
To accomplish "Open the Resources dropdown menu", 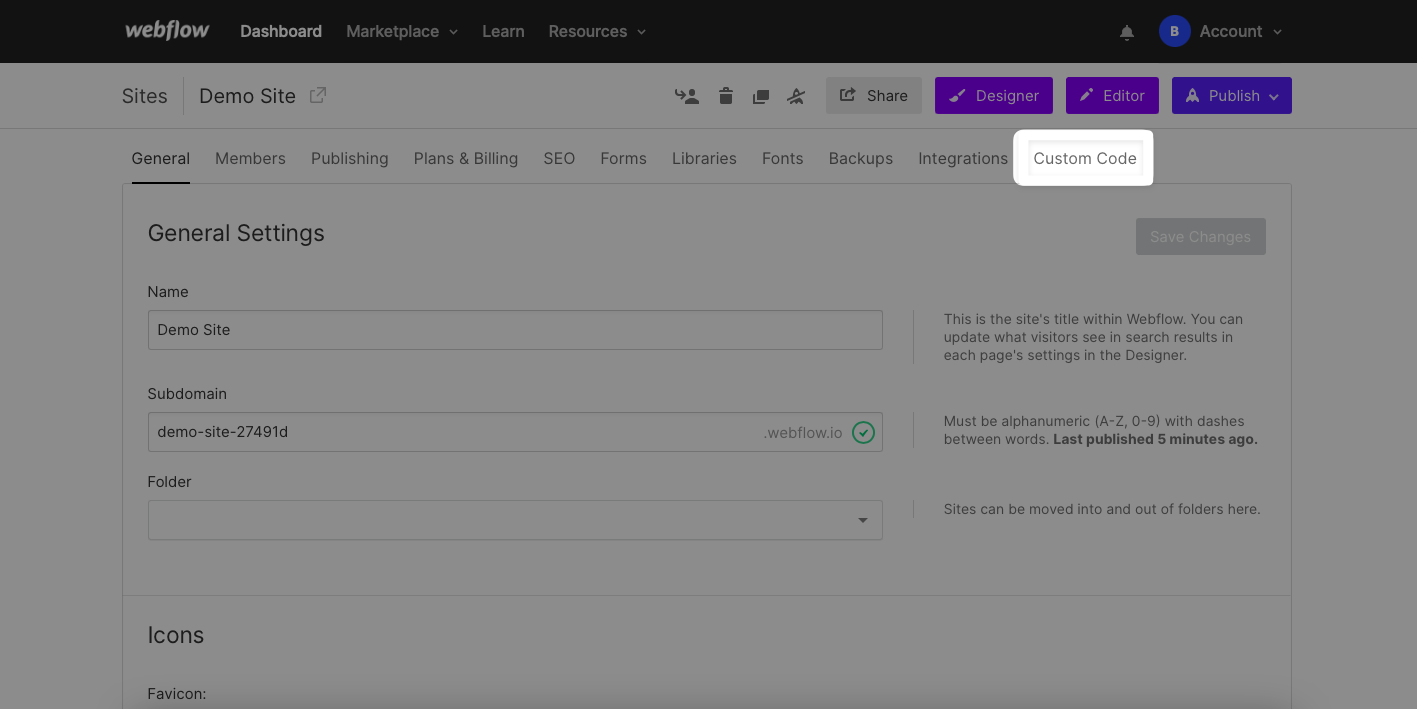I will pos(597,31).
